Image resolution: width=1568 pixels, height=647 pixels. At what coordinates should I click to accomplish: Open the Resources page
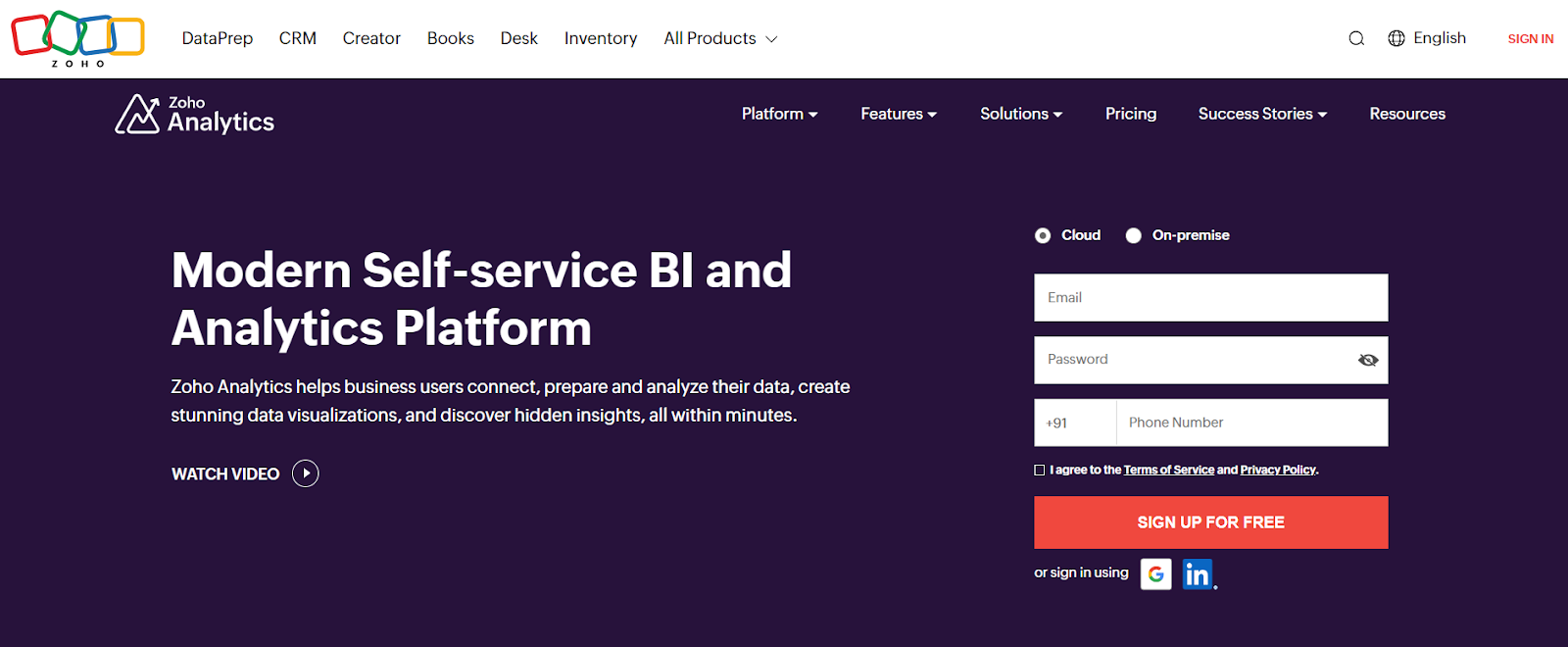pos(1407,114)
